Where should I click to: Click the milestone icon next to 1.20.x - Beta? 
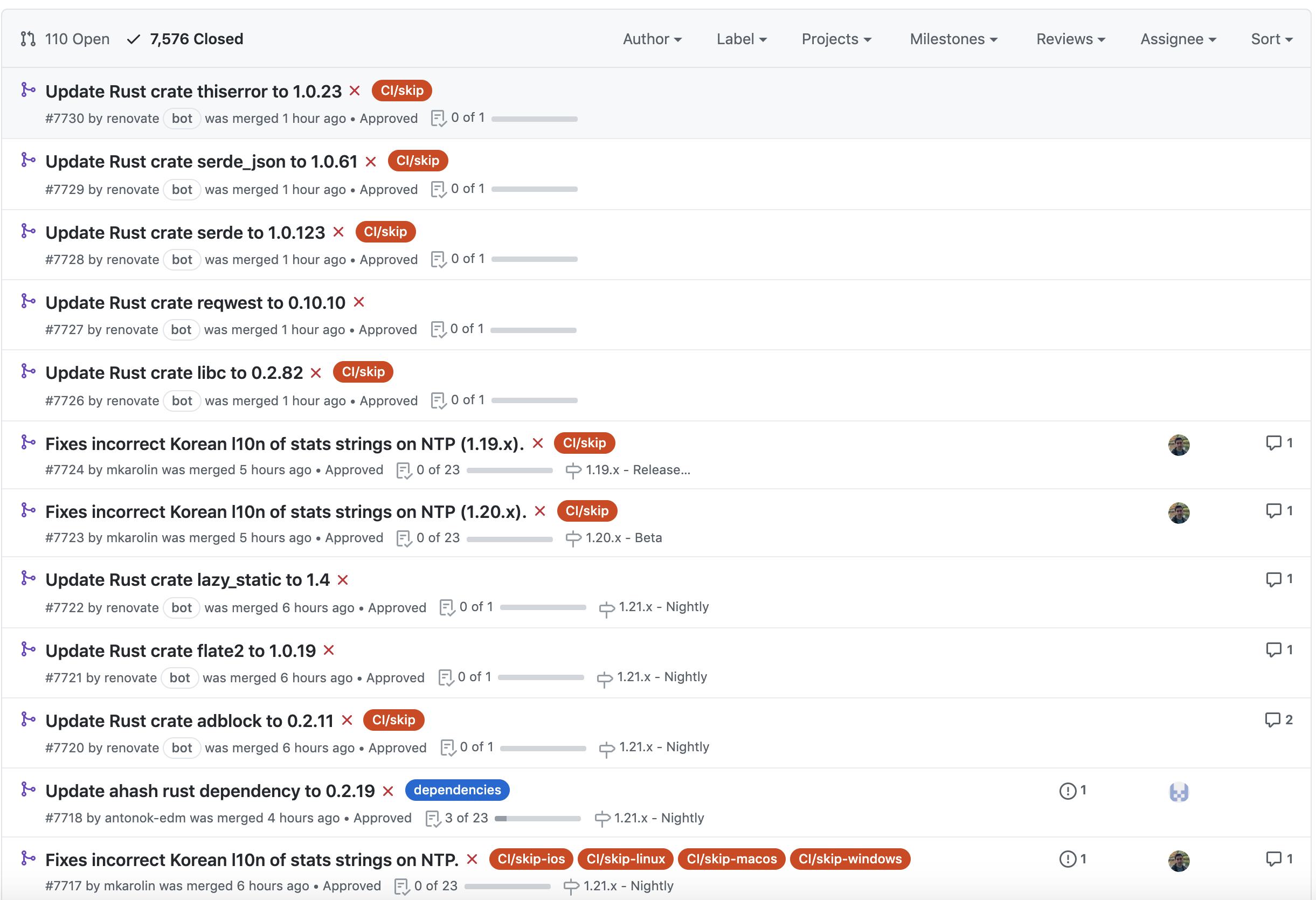[x=573, y=538]
